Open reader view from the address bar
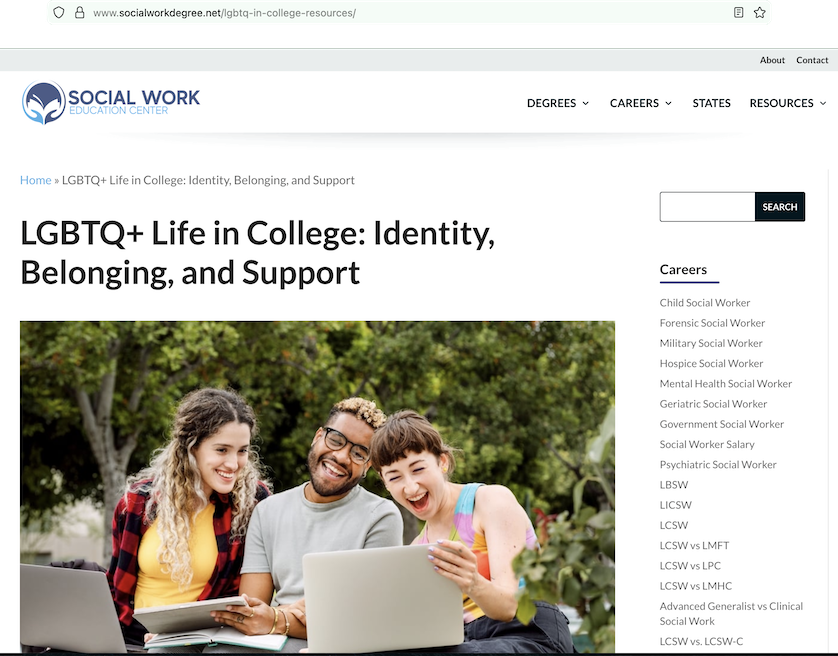 [738, 13]
